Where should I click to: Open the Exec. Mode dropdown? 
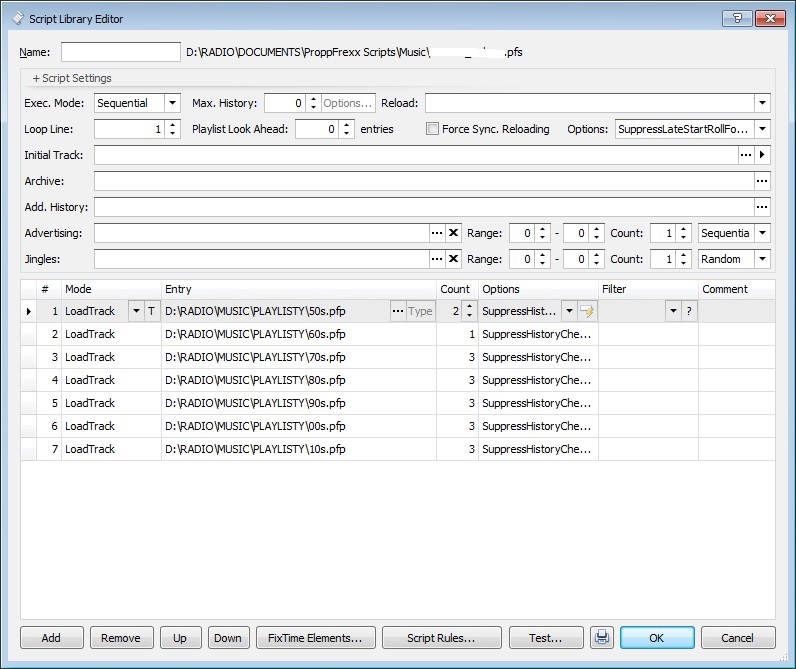click(172, 103)
